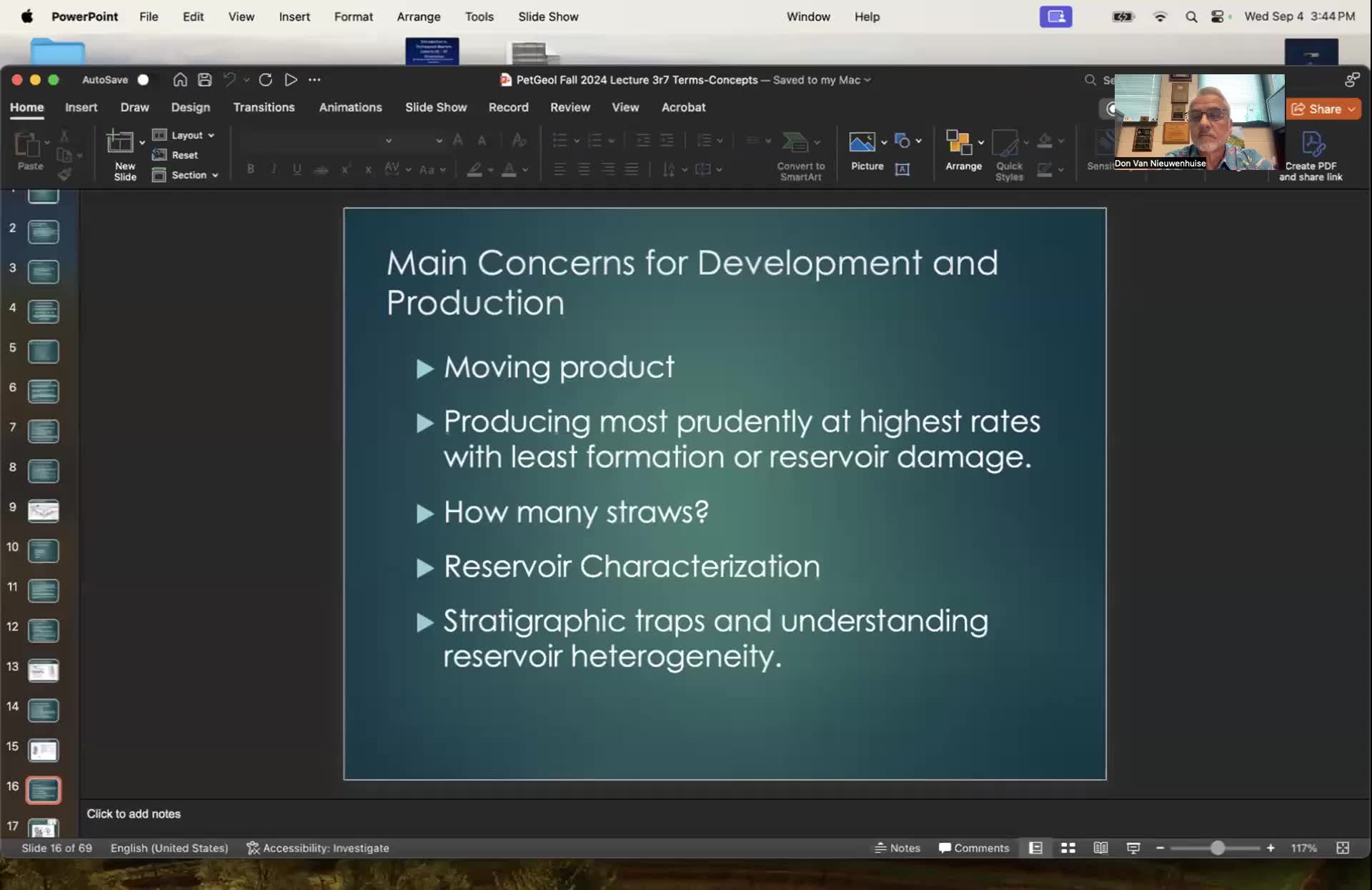Toggle the Notes pane button
The image size is (1372, 890).
(x=898, y=848)
